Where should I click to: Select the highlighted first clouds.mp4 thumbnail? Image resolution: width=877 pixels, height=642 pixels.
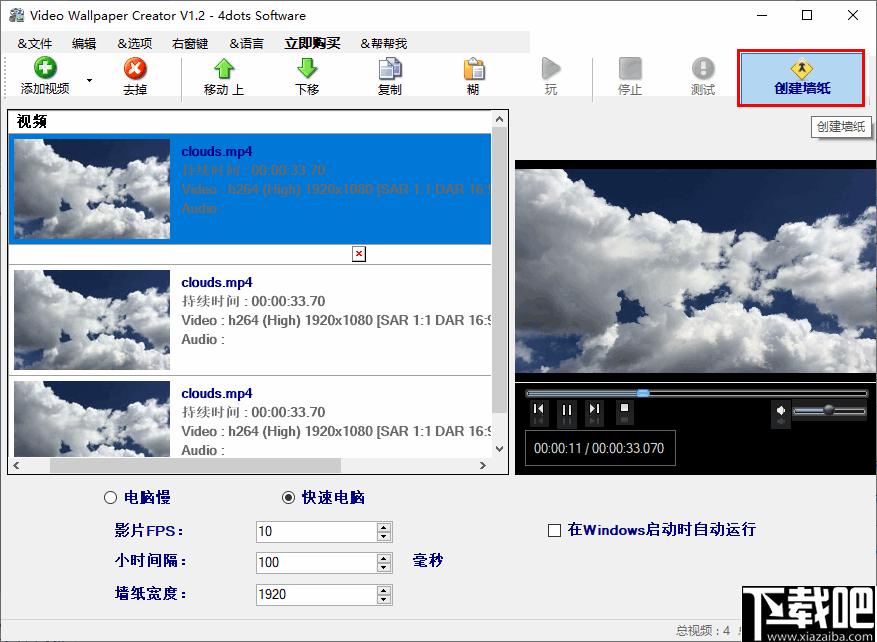[92, 189]
